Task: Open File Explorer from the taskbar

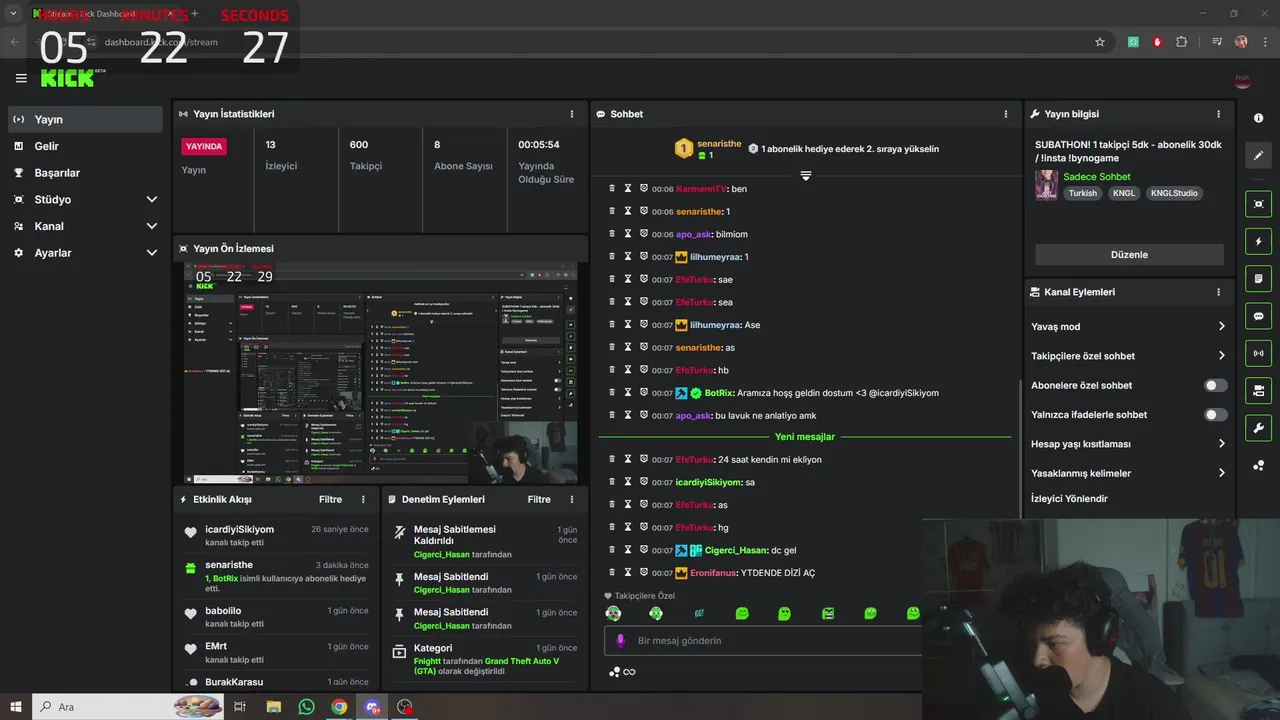Action: 273,707
